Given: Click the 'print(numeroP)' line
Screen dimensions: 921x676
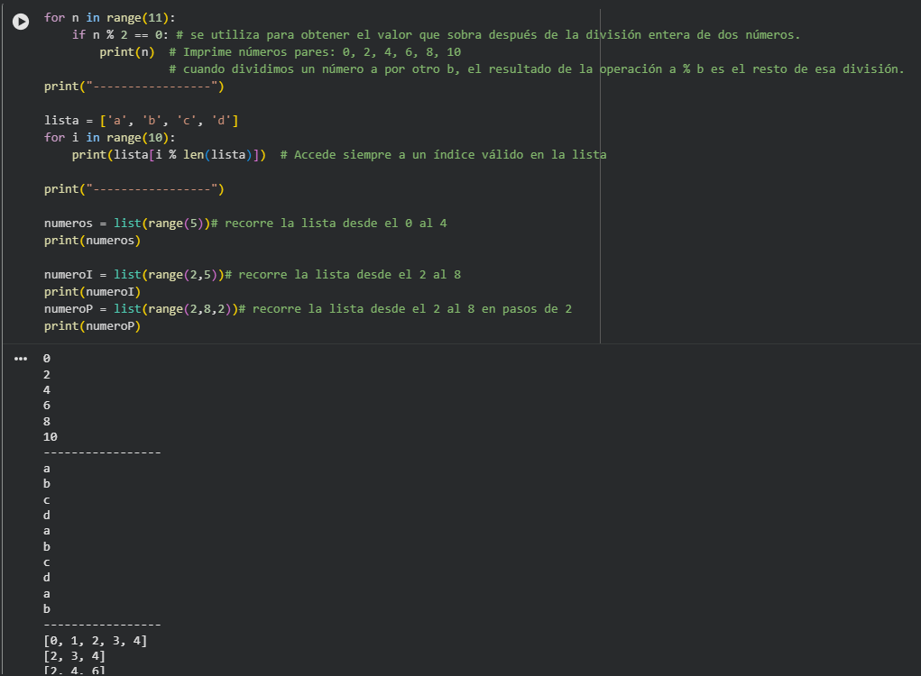Looking at the screenshot, I should coord(92,326).
